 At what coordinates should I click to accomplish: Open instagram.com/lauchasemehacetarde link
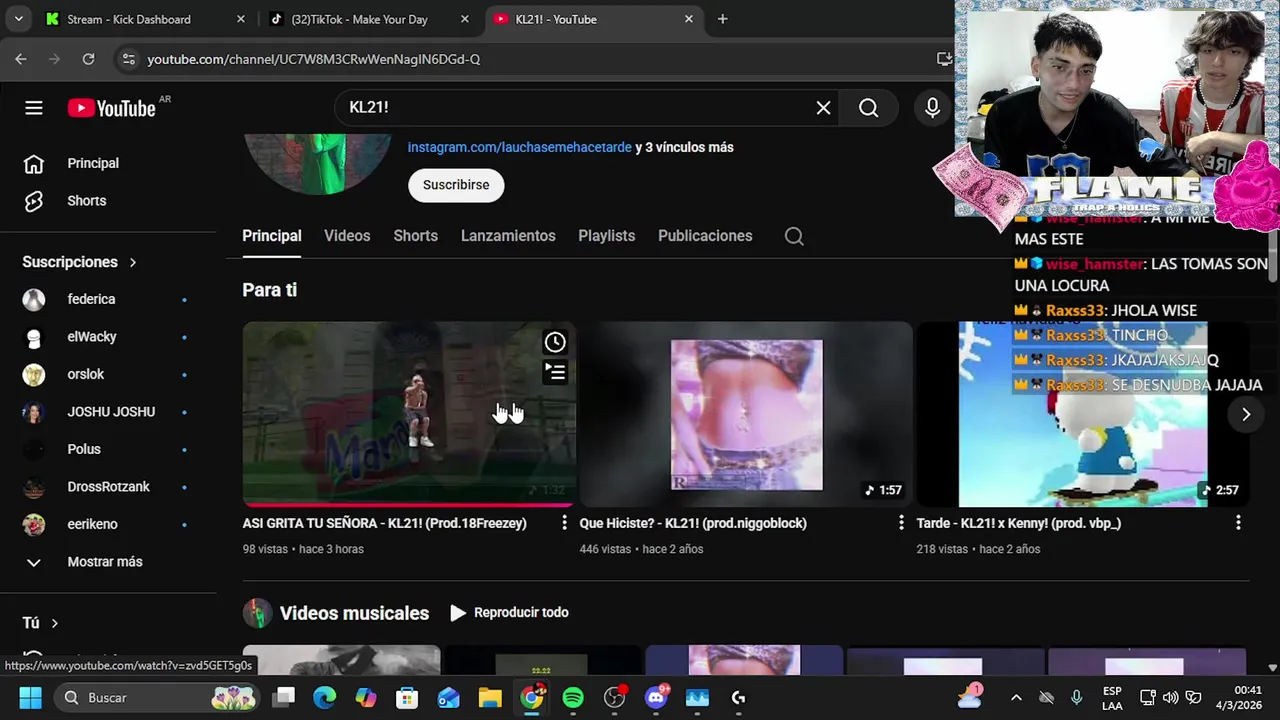(x=519, y=147)
